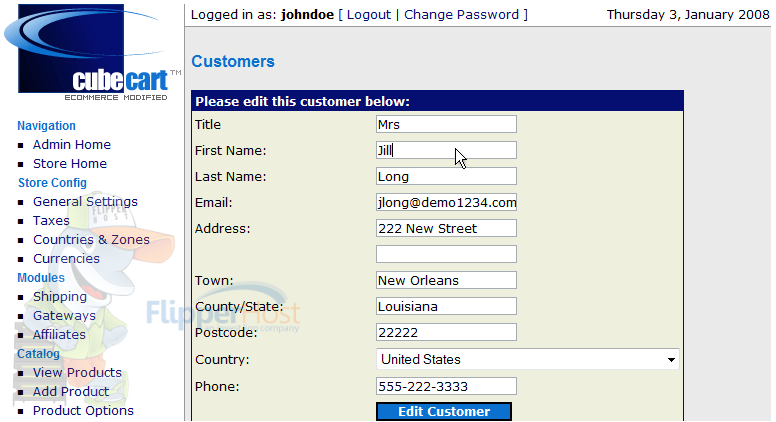
Task: Open the Country dropdown arrow
Action: tap(671, 360)
